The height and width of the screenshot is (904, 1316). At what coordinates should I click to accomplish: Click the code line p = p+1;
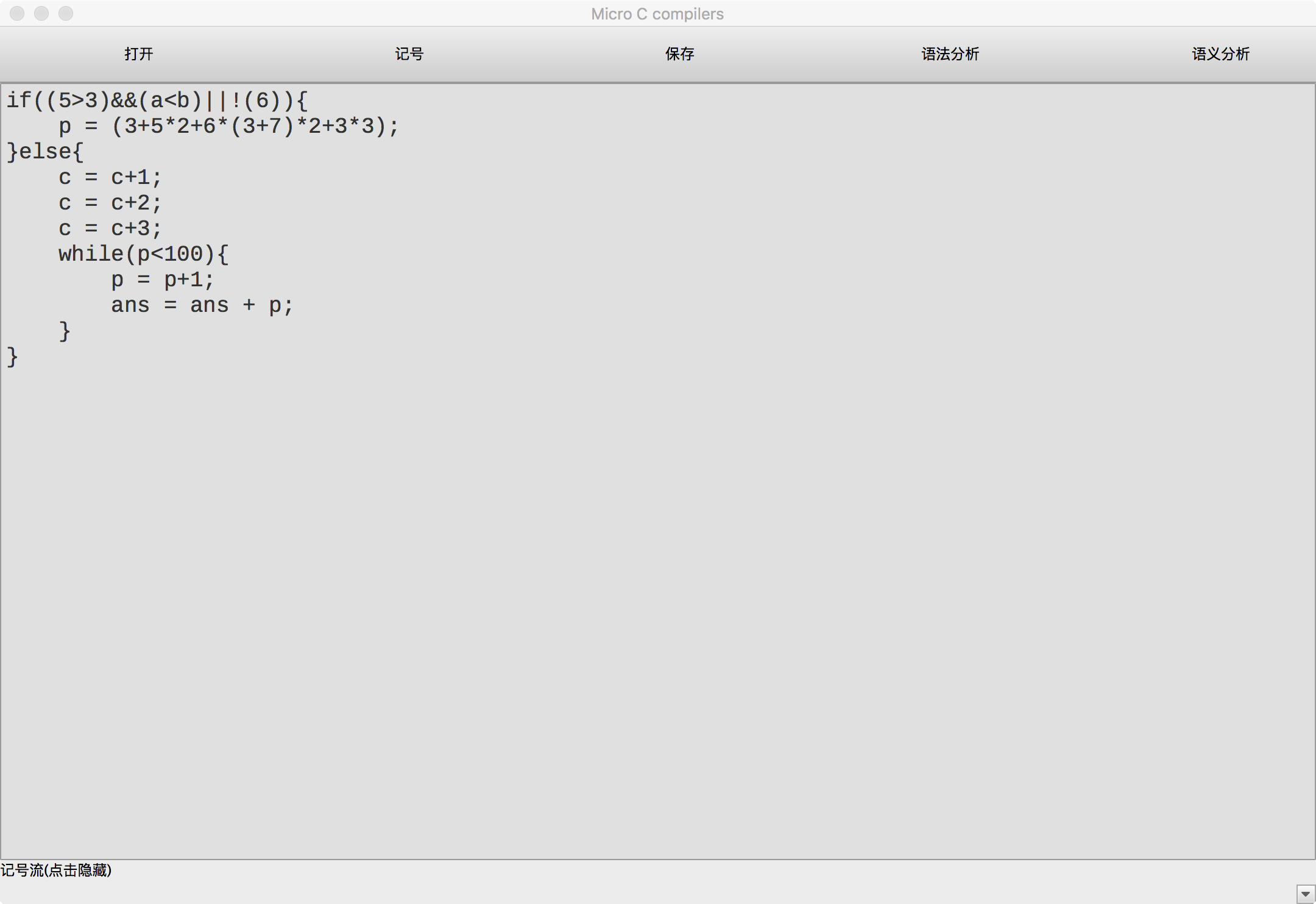[x=163, y=280]
